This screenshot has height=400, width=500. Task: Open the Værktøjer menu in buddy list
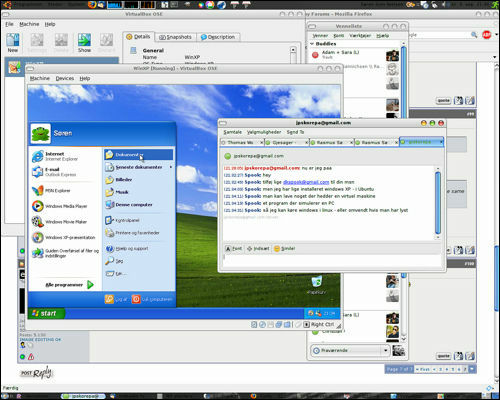360,35
